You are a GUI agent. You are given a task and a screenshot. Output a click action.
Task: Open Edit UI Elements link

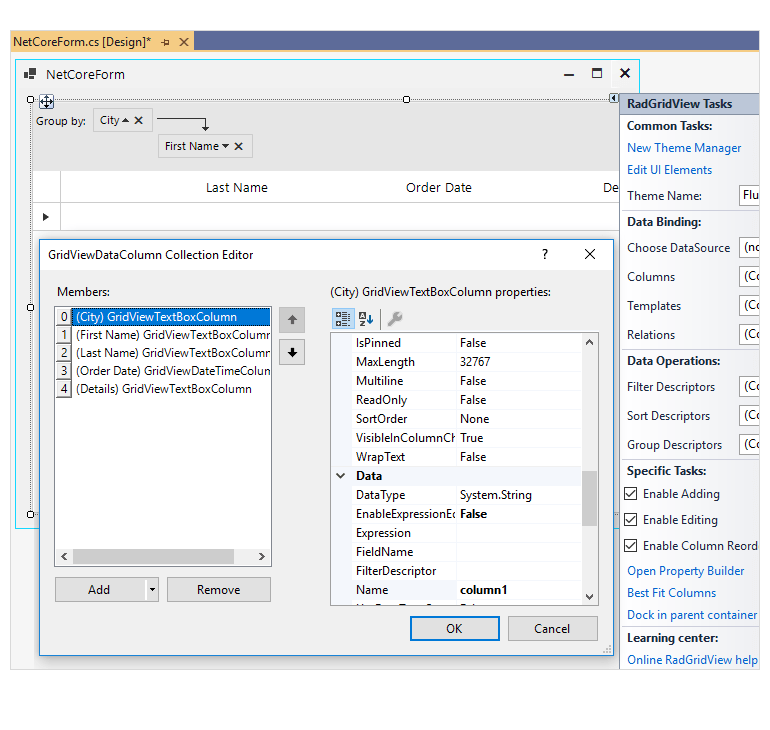(669, 170)
